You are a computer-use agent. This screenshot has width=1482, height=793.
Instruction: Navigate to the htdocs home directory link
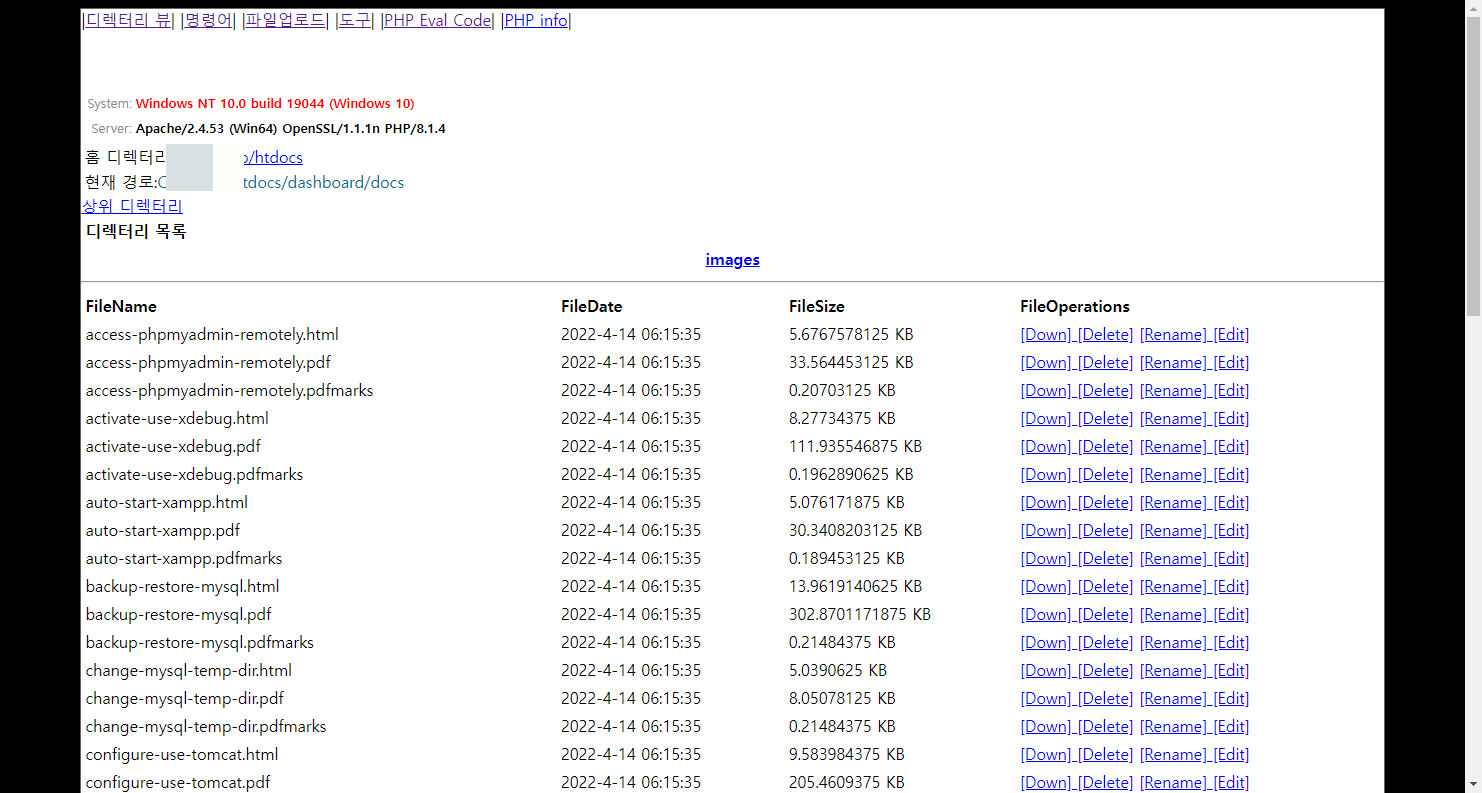tap(272, 157)
